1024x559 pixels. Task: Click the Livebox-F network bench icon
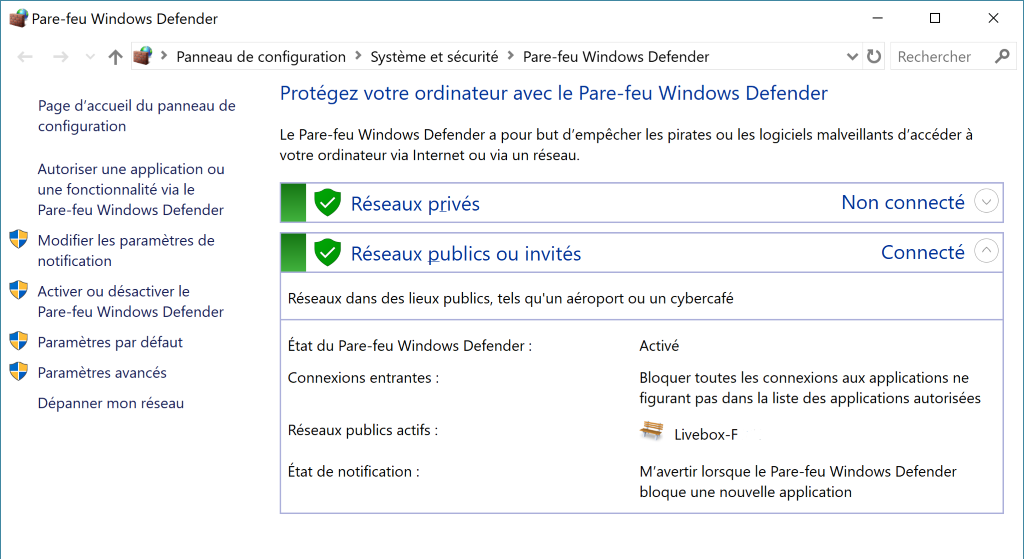point(651,431)
